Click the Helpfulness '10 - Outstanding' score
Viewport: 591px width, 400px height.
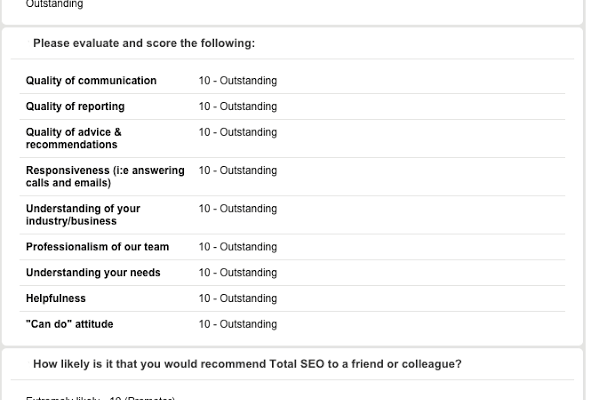click(x=238, y=299)
